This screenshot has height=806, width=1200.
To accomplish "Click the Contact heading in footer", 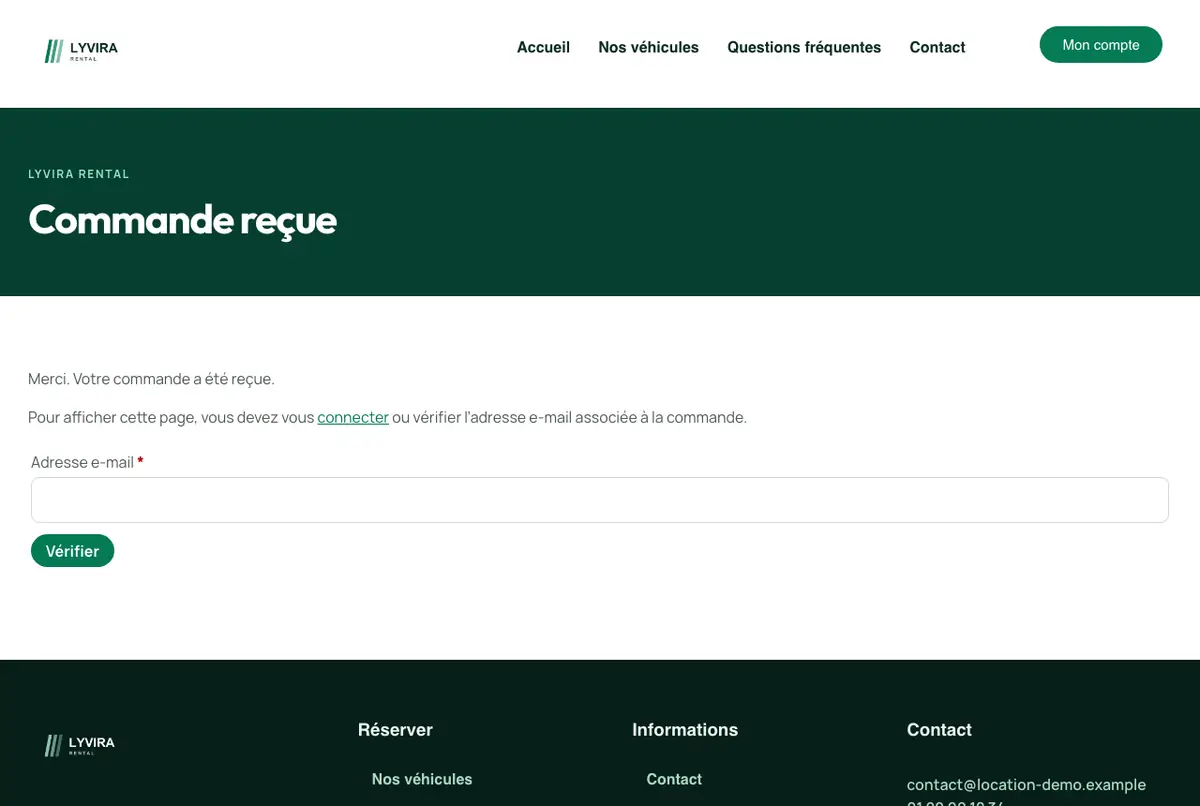I will tap(939, 730).
